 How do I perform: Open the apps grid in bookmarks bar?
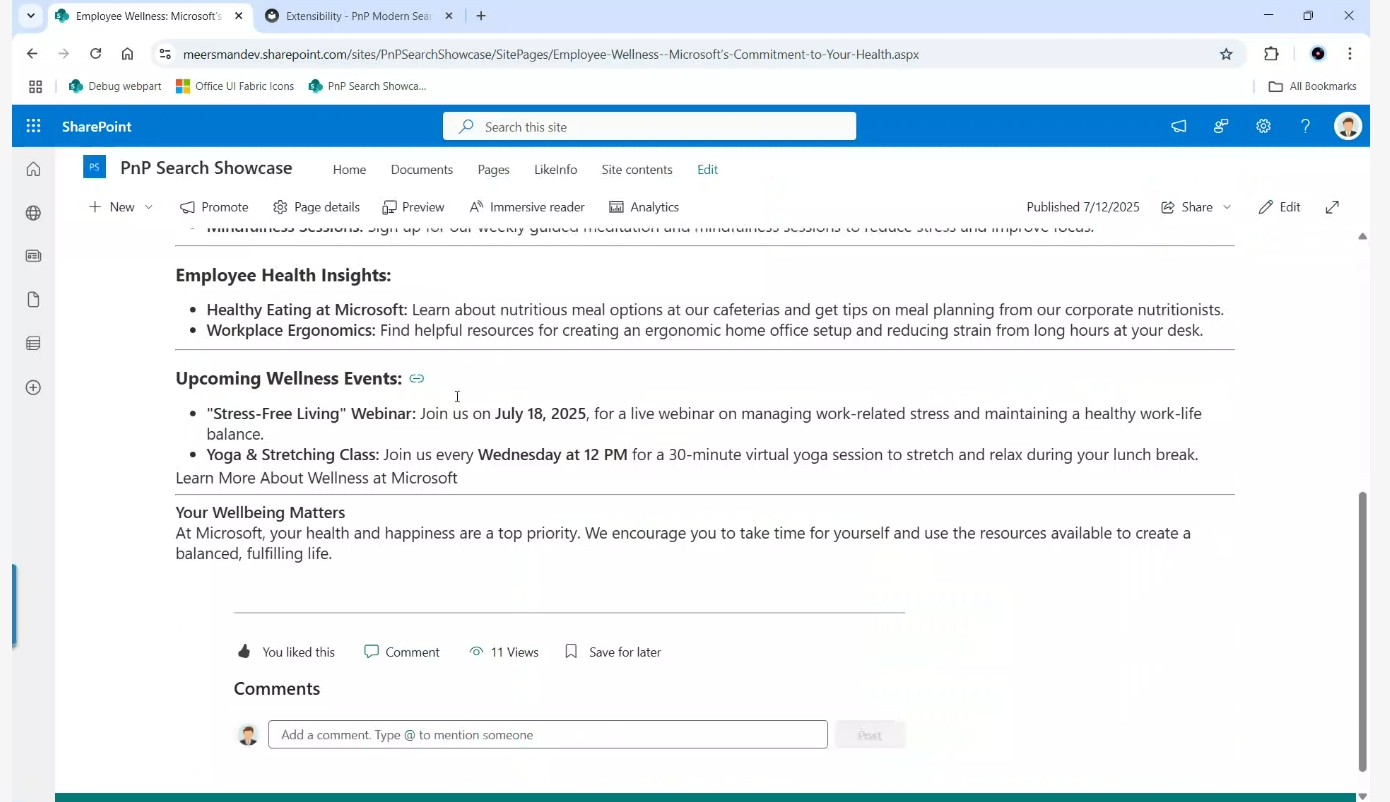coord(36,86)
